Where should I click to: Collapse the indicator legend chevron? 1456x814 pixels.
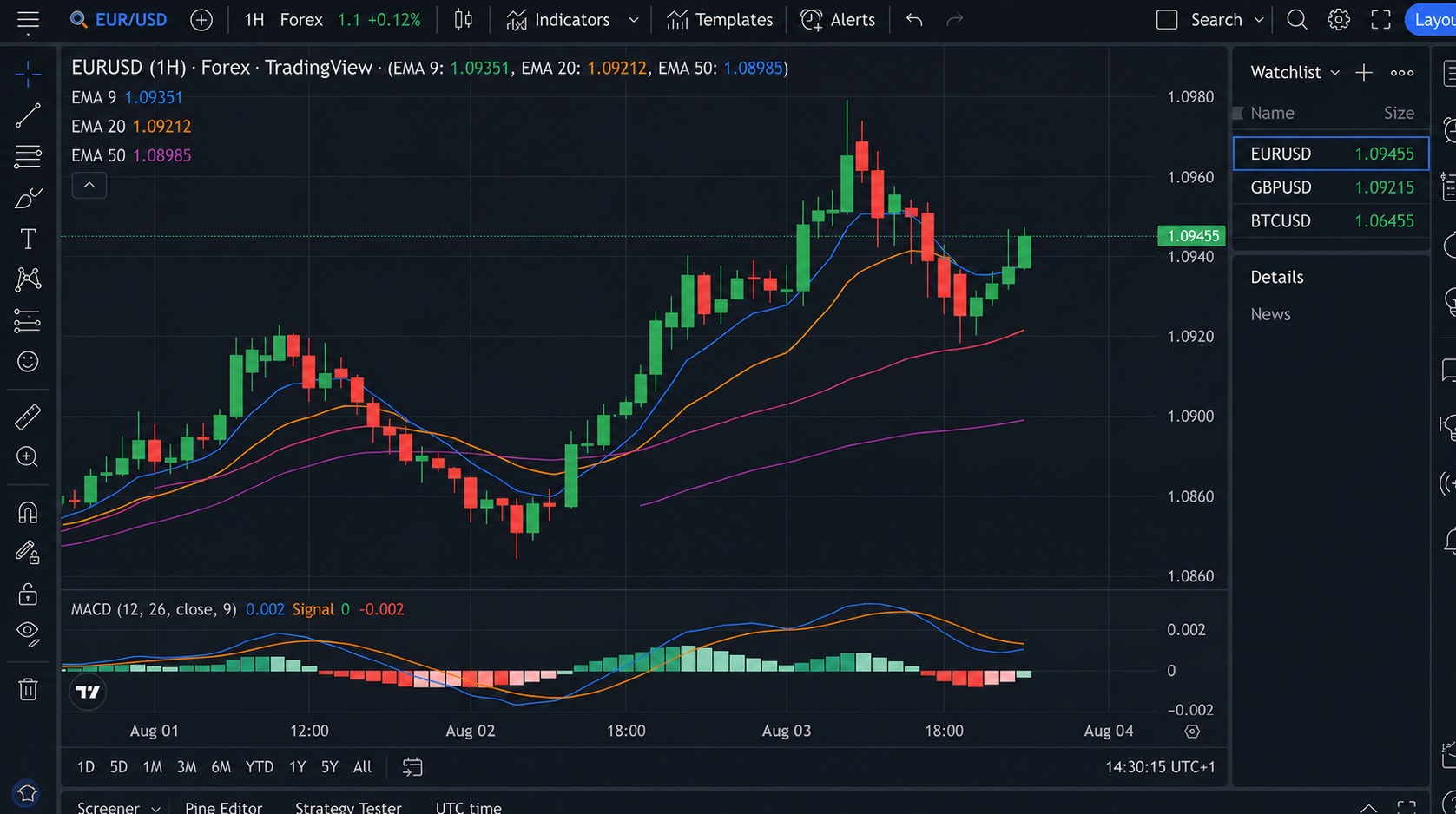[x=89, y=185]
